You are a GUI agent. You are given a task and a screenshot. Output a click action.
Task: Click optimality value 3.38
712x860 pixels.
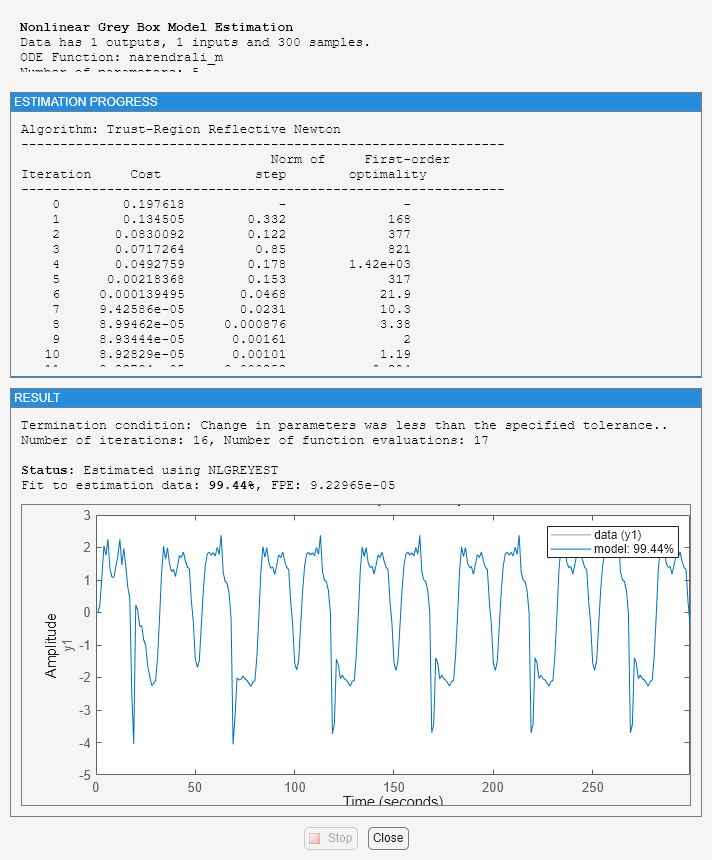395,324
